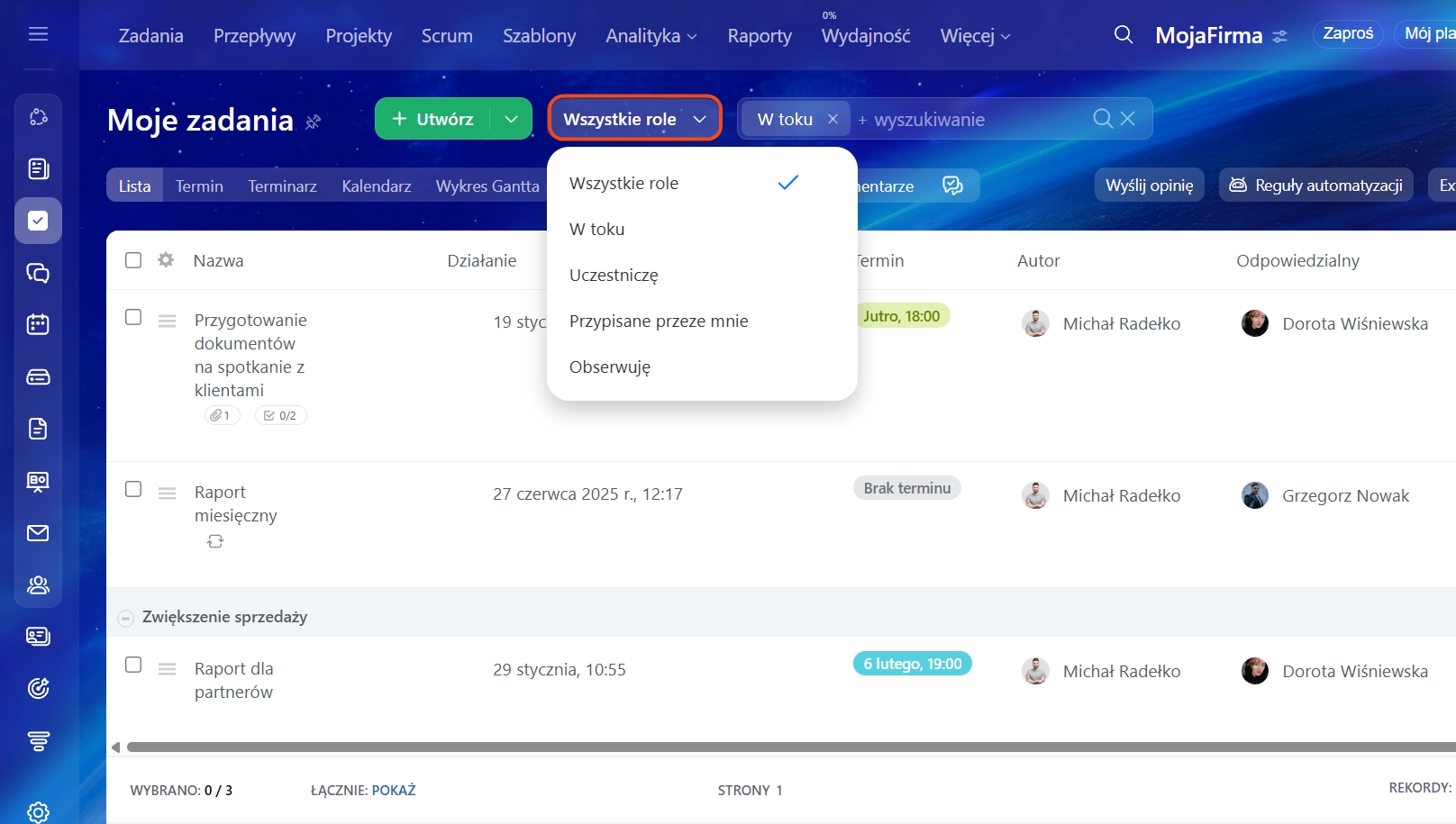Viewport: 1456px width, 824px height.
Task: Click the Brak terminu deadline badge
Action: 907,488
